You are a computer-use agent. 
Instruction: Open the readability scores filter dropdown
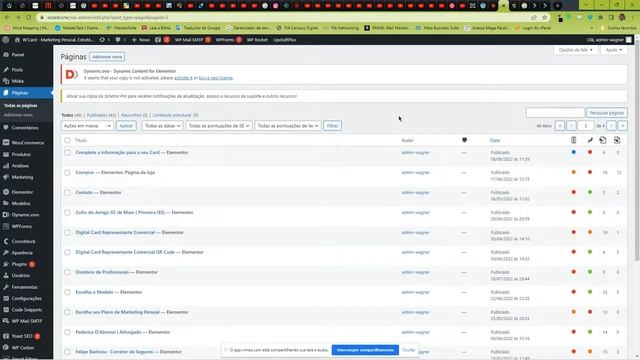[288, 126]
